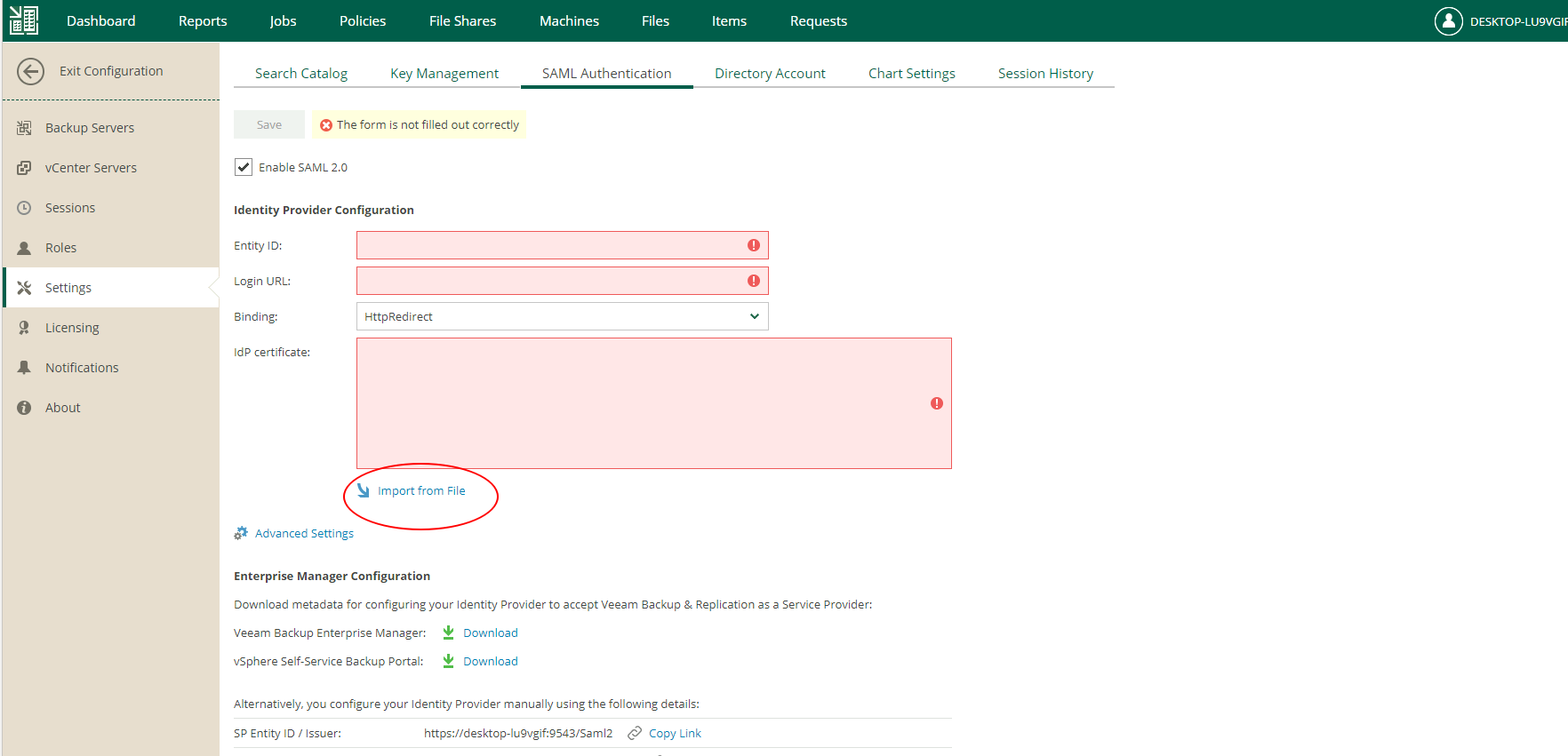Open the Reports menu
This screenshot has height=756, width=1568.
click(x=203, y=20)
